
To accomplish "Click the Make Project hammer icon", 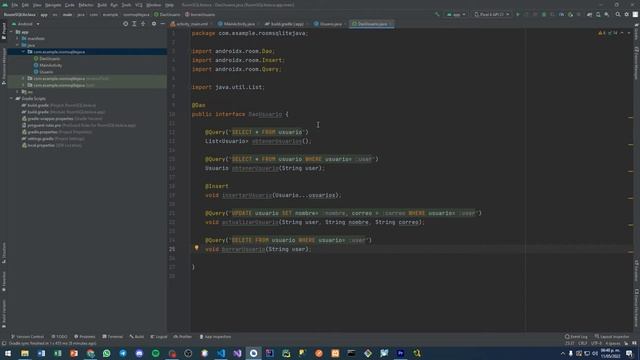I will point(437,15).
